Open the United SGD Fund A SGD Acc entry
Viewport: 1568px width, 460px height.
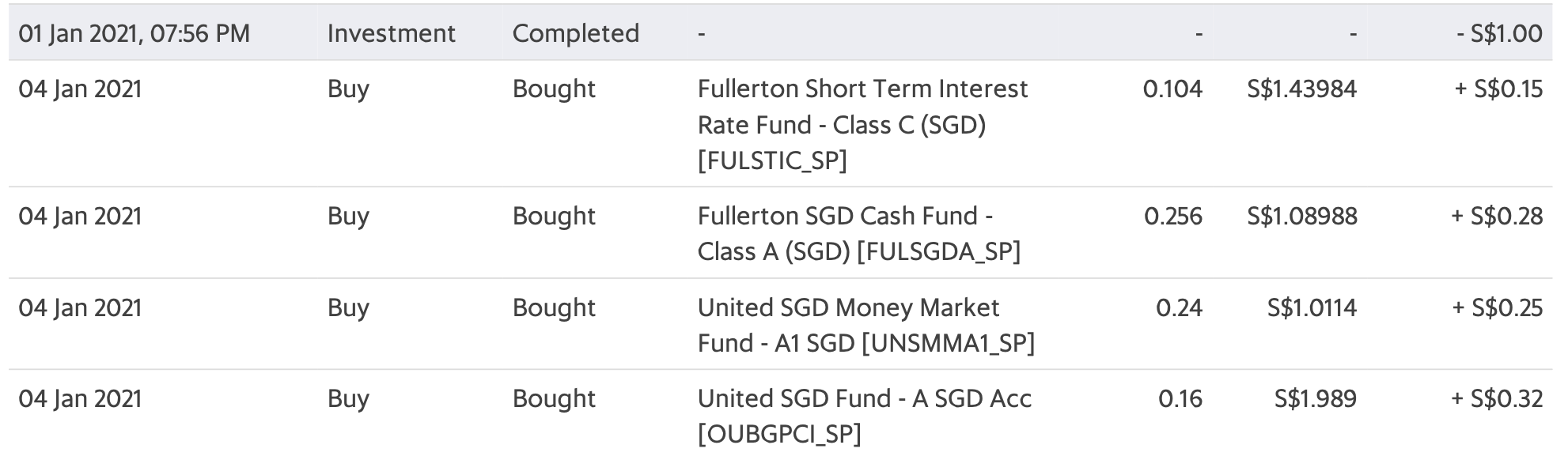(865, 416)
